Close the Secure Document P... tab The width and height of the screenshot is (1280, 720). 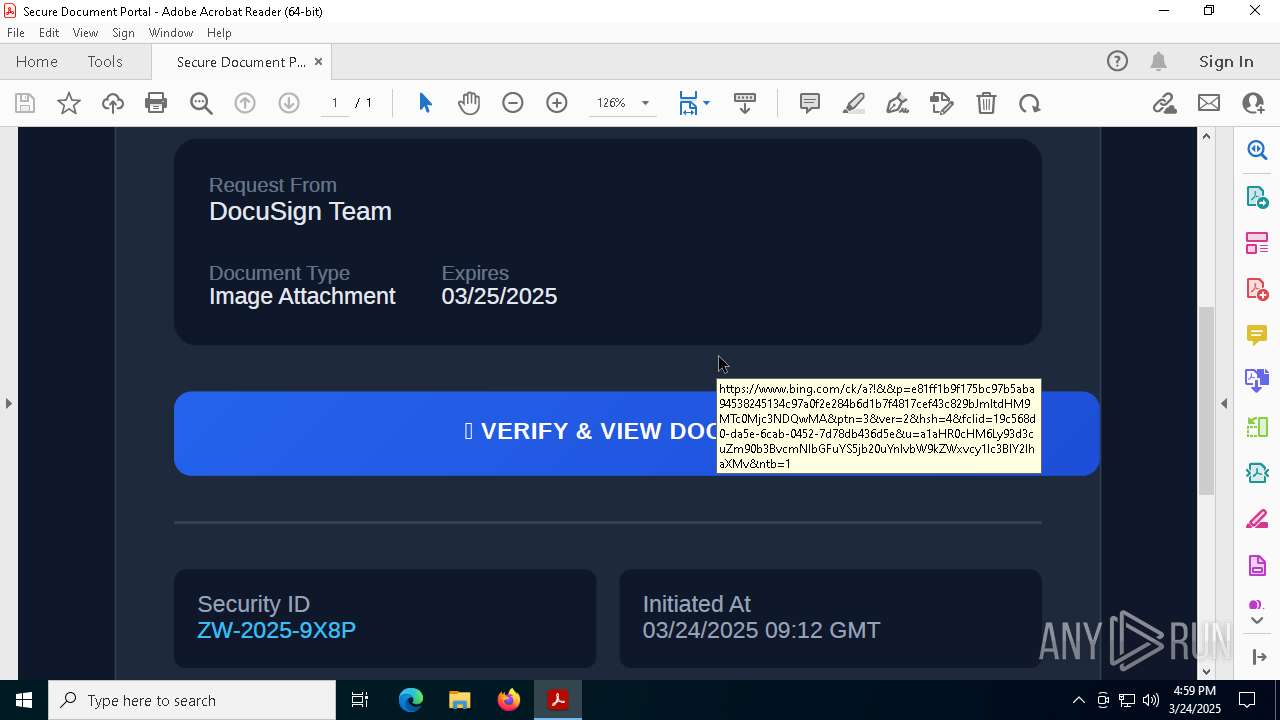[x=318, y=61]
